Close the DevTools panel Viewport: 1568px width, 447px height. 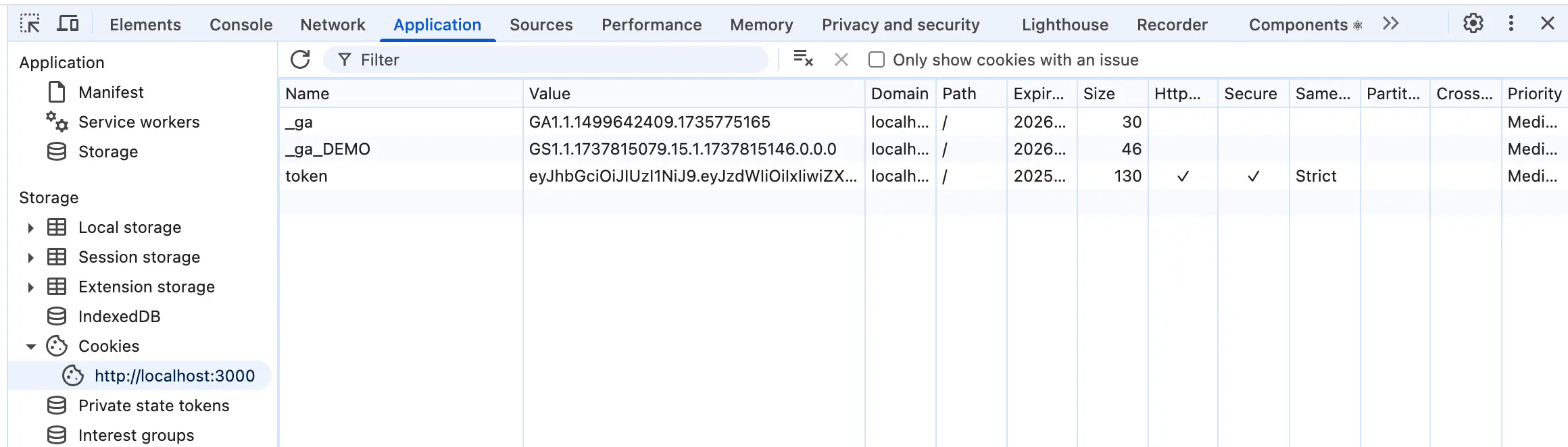tap(1548, 24)
